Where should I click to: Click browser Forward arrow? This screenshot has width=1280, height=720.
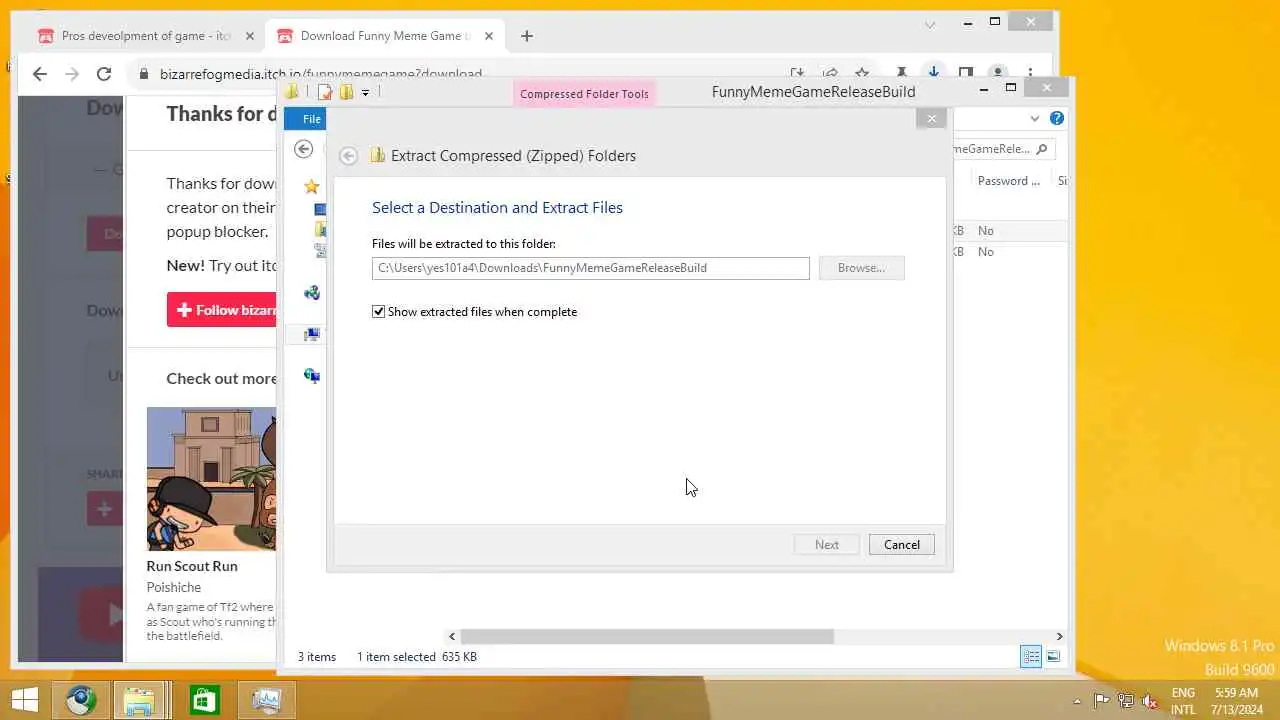[71, 74]
